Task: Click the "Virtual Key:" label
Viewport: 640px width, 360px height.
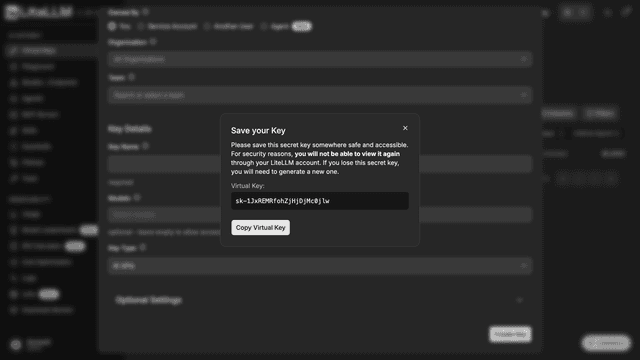Action: pyautogui.click(x=247, y=186)
